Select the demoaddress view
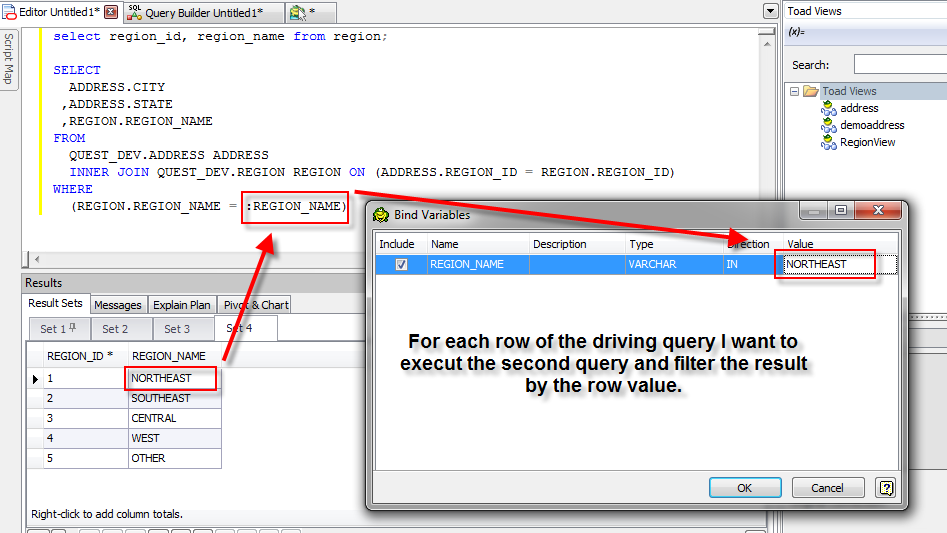Image resolution: width=947 pixels, height=533 pixels. (x=872, y=125)
